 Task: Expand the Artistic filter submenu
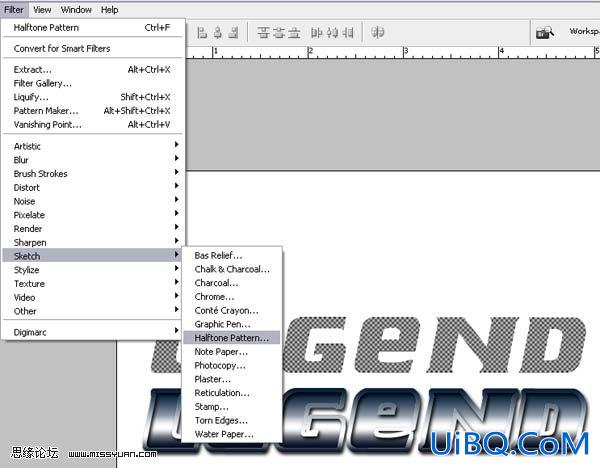92,146
